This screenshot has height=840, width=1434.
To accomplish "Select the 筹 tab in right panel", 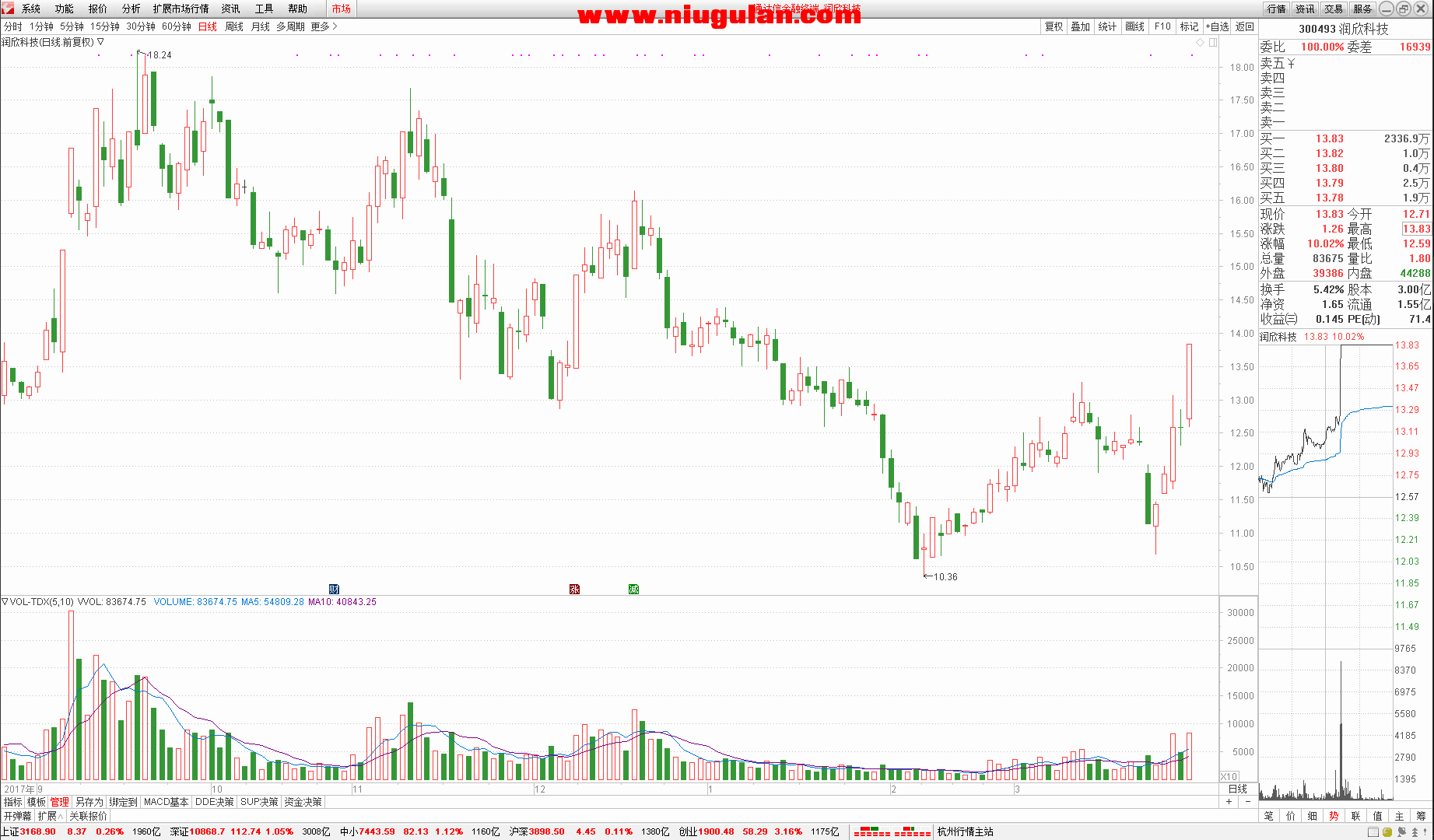I will (1422, 816).
